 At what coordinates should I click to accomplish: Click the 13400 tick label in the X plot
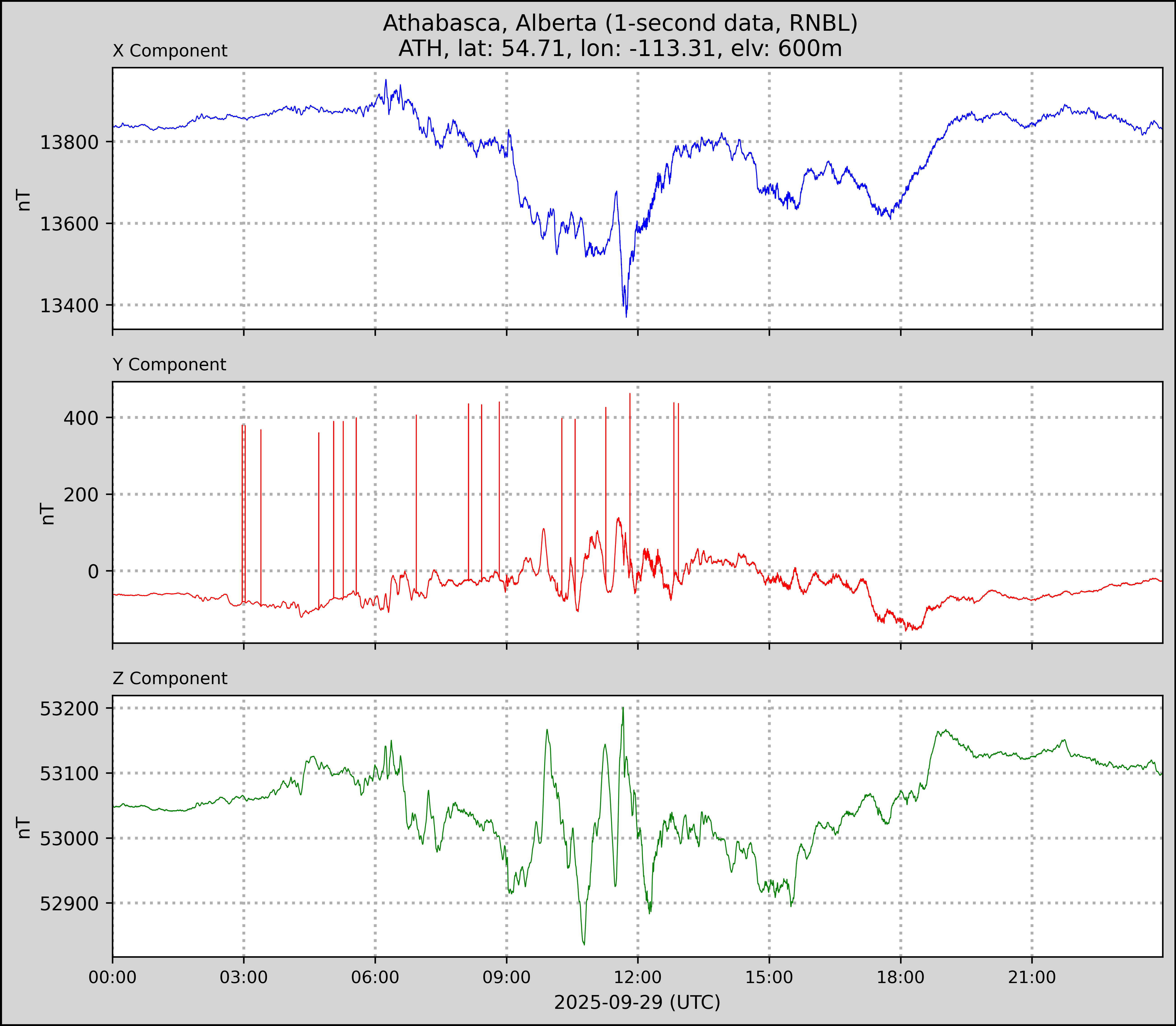click(69, 306)
